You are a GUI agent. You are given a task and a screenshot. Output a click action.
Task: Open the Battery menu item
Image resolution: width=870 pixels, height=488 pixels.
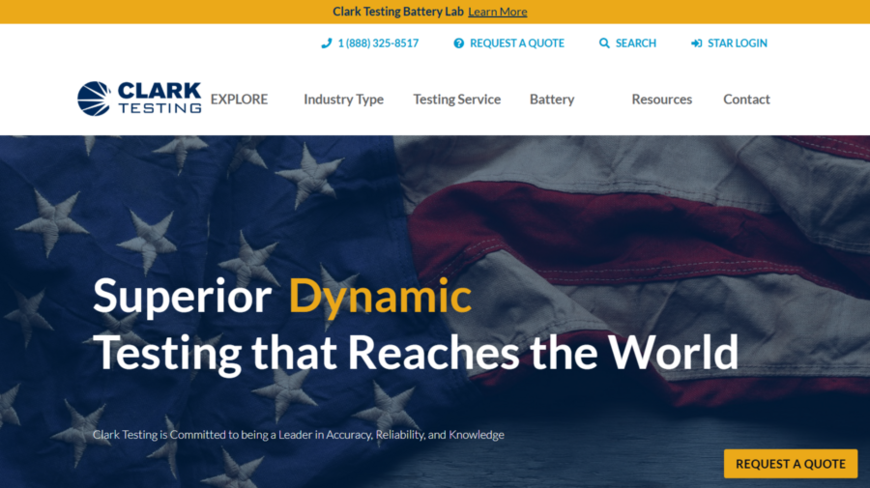(552, 99)
